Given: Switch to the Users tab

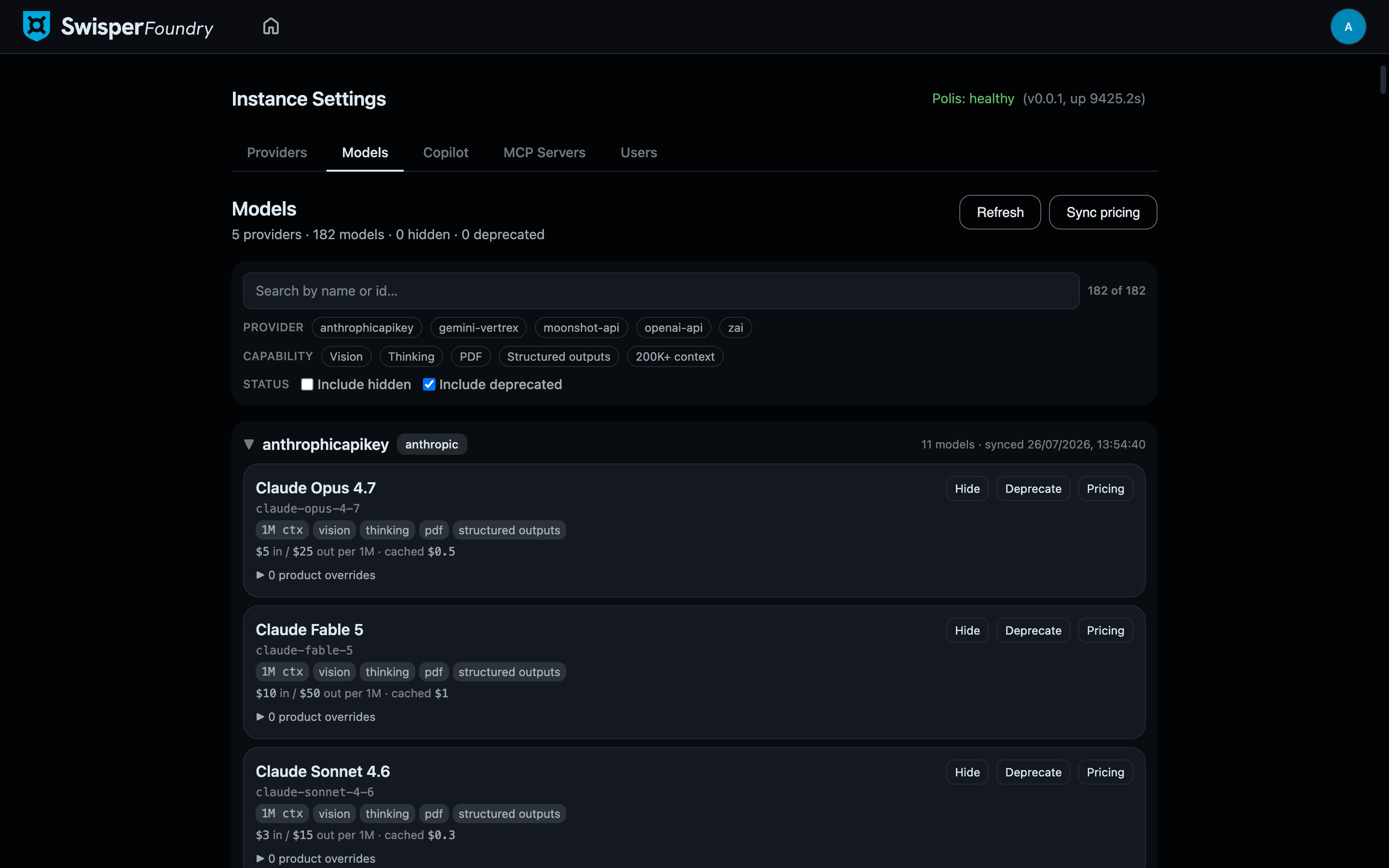Looking at the screenshot, I should pyautogui.click(x=638, y=153).
